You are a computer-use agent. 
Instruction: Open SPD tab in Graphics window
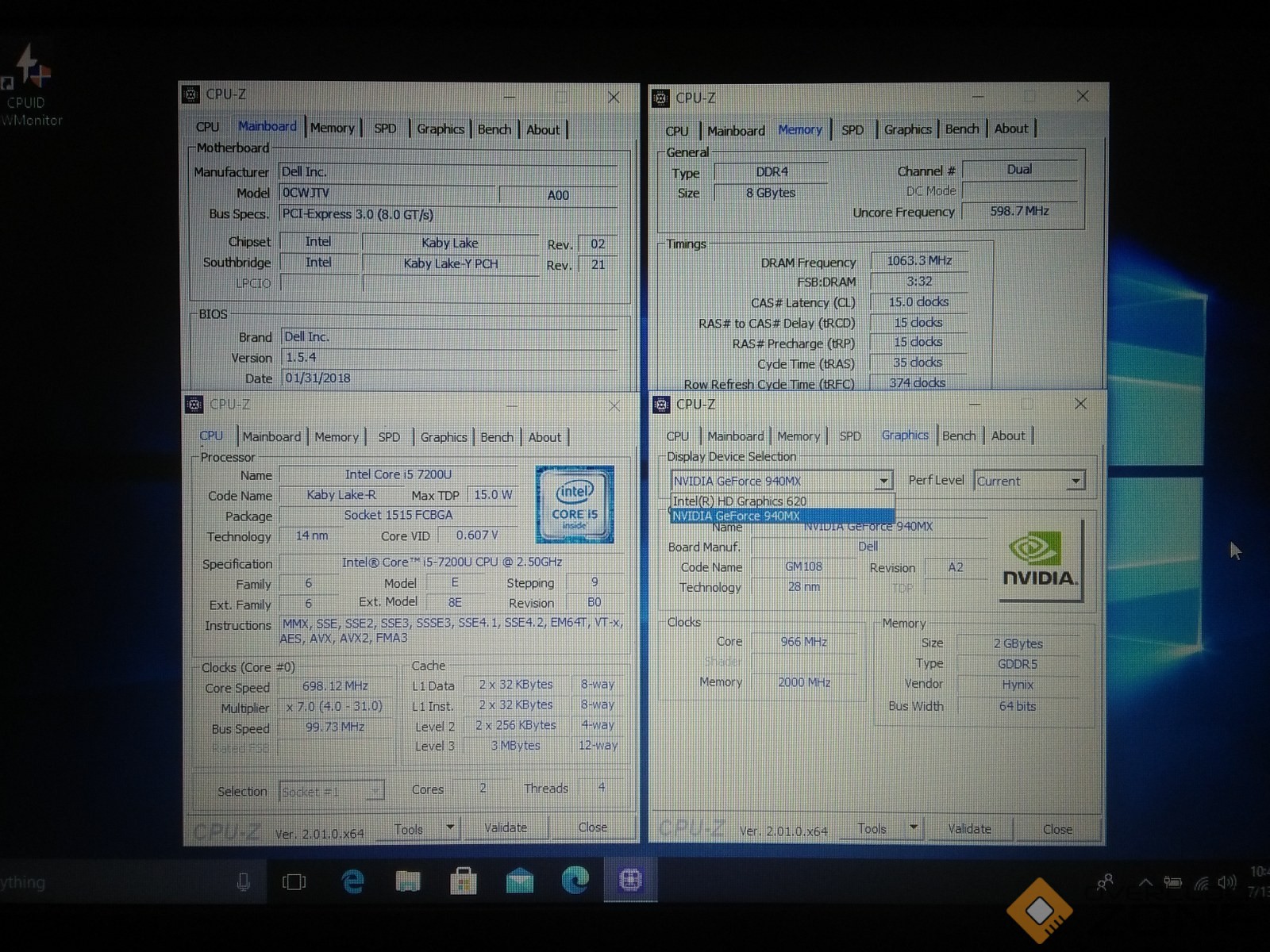click(850, 436)
